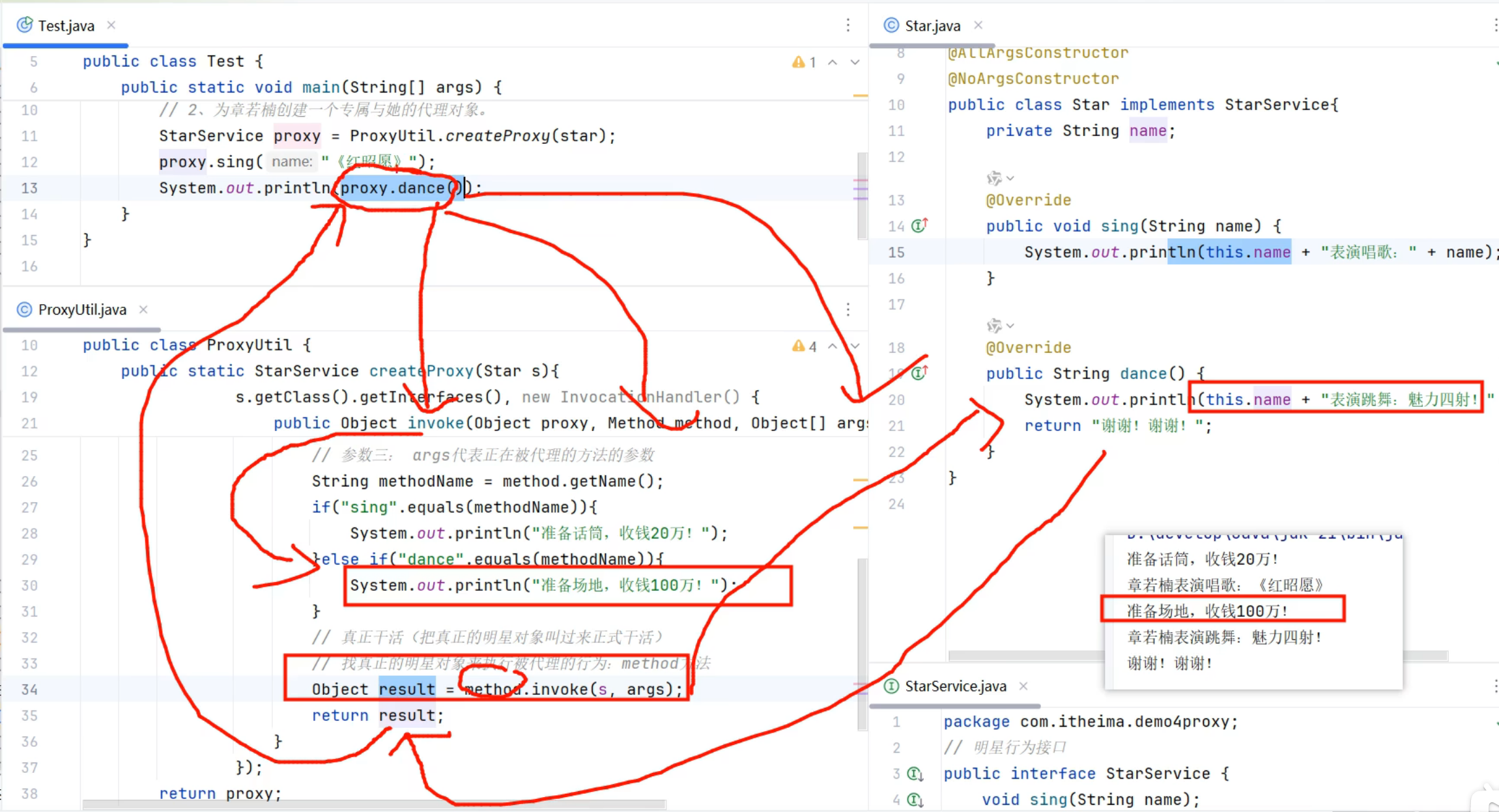Viewport: 1499px width, 812px height.
Task: Click return "谢谢！谢谢！" statement
Action: [1118, 426]
